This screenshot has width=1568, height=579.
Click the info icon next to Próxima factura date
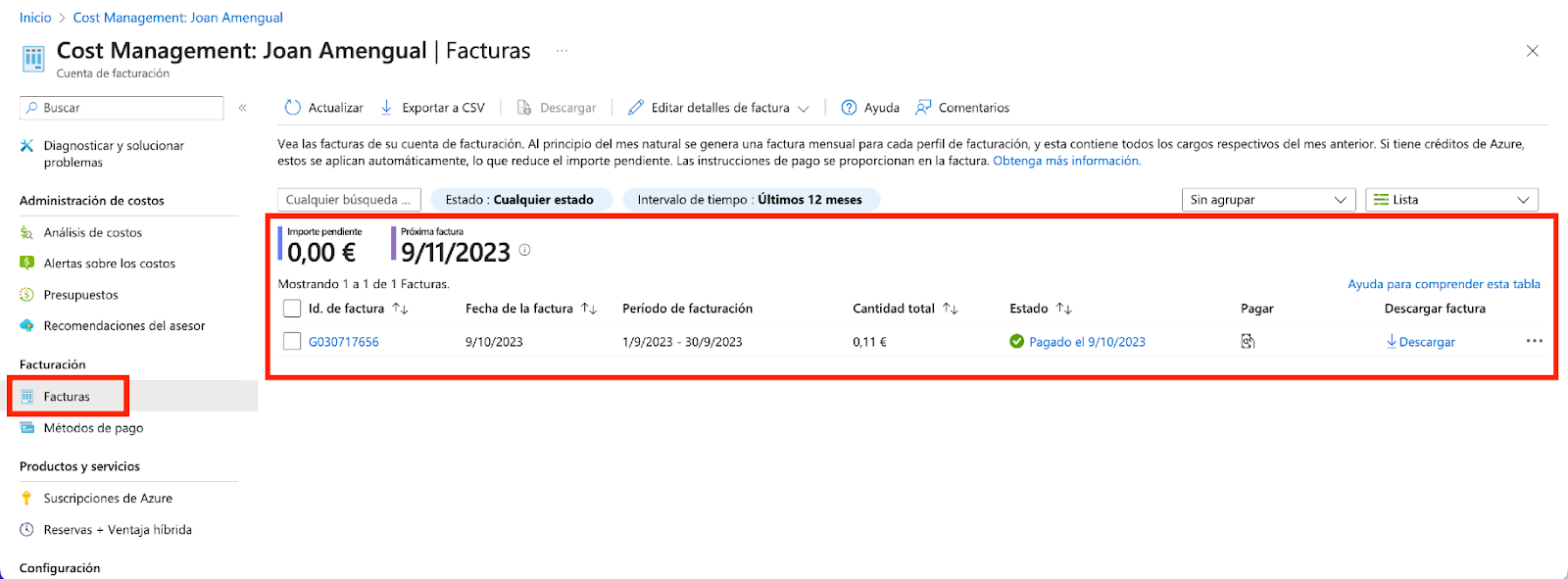[x=524, y=250]
